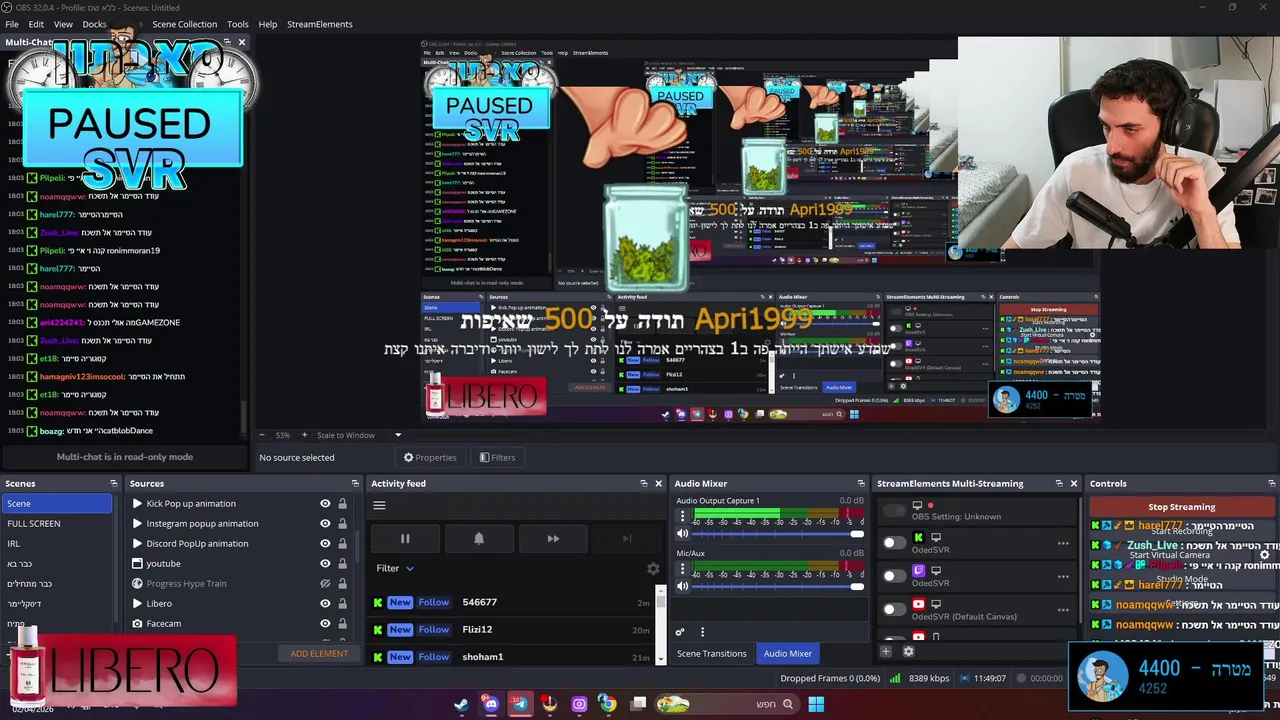1280x720 pixels.
Task: Adjust Mic/Aux volume slider
Action: (x=776, y=586)
